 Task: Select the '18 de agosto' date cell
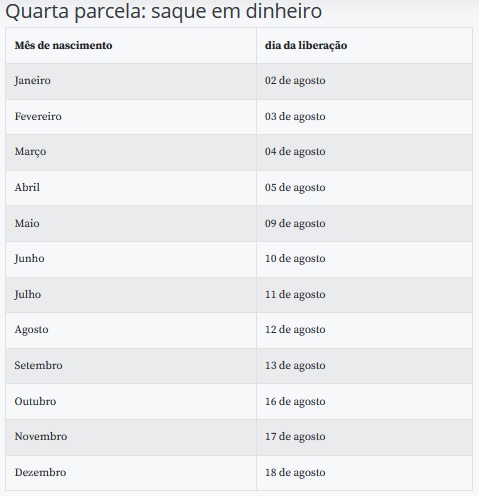coord(364,473)
